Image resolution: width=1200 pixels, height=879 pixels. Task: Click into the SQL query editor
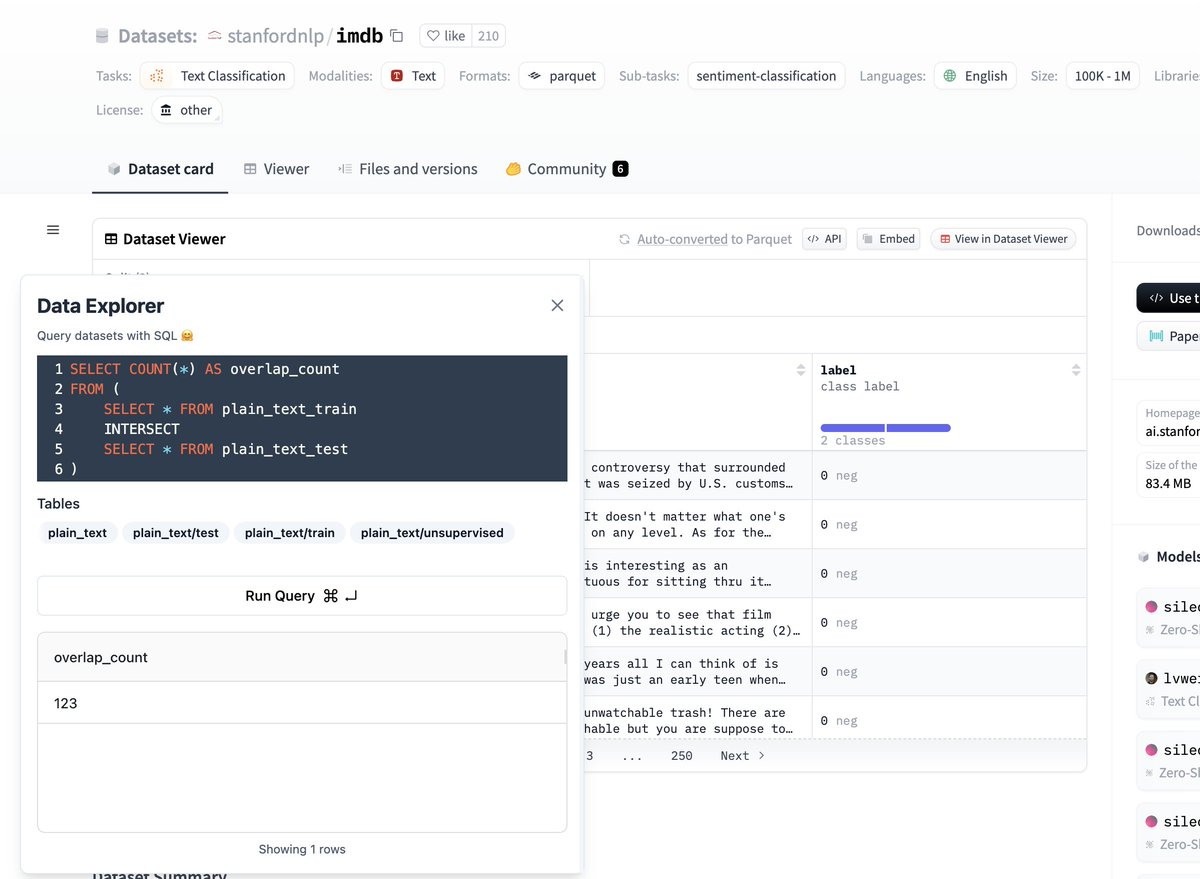(x=302, y=419)
